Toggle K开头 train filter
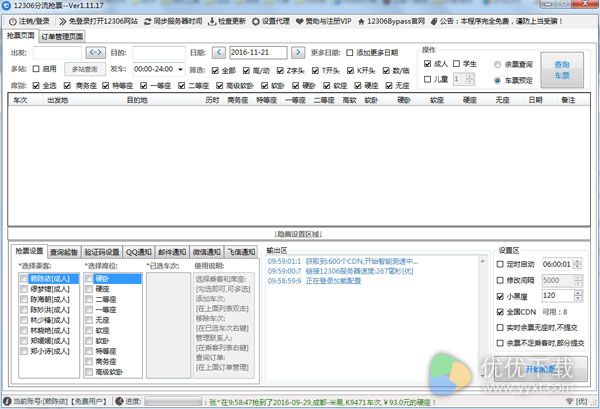This screenshot has height=409, width=600. 350,71
